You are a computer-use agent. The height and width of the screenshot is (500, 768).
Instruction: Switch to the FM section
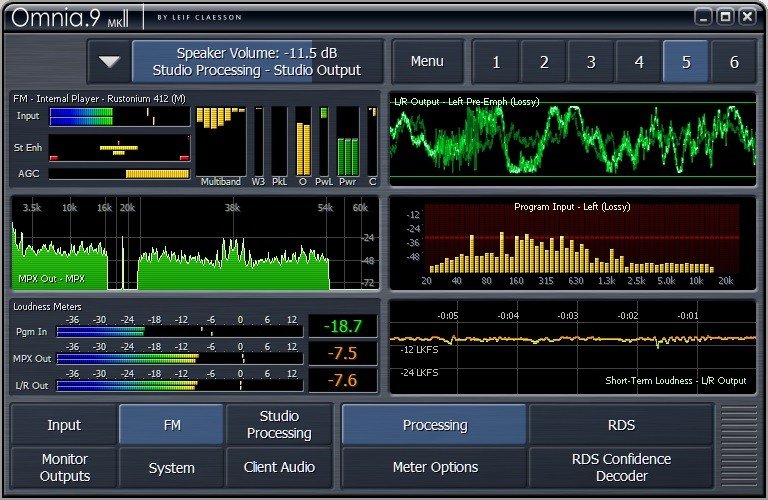(171, 425)
